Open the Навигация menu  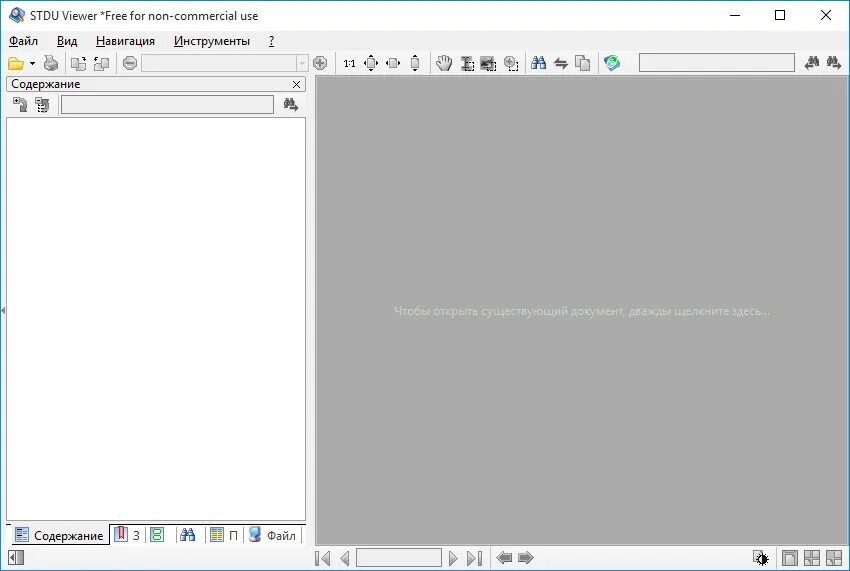125,41
